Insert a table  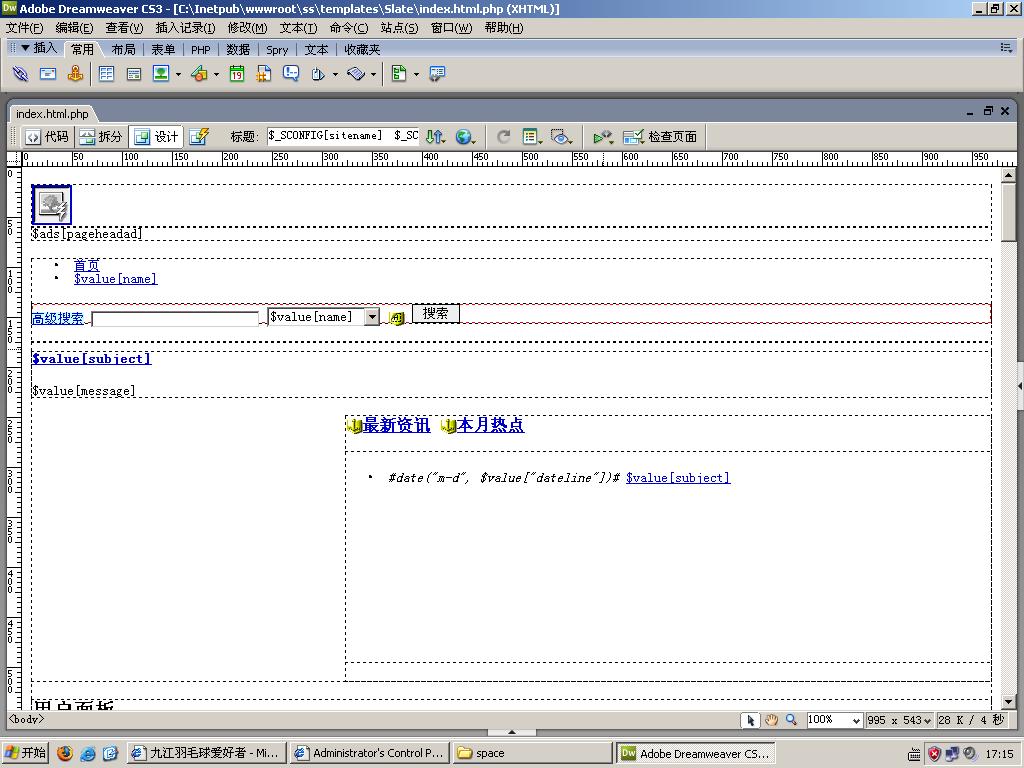106,74
